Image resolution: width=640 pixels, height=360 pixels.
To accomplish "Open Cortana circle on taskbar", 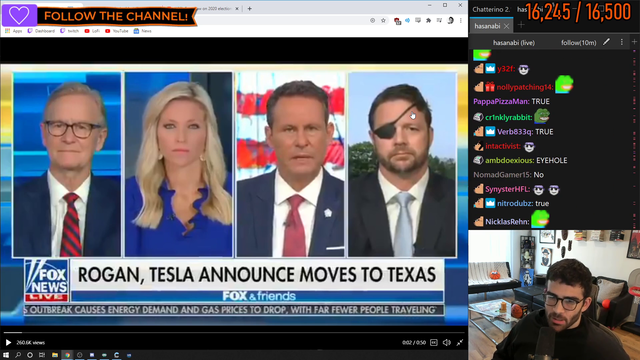I will click(30, 355).
